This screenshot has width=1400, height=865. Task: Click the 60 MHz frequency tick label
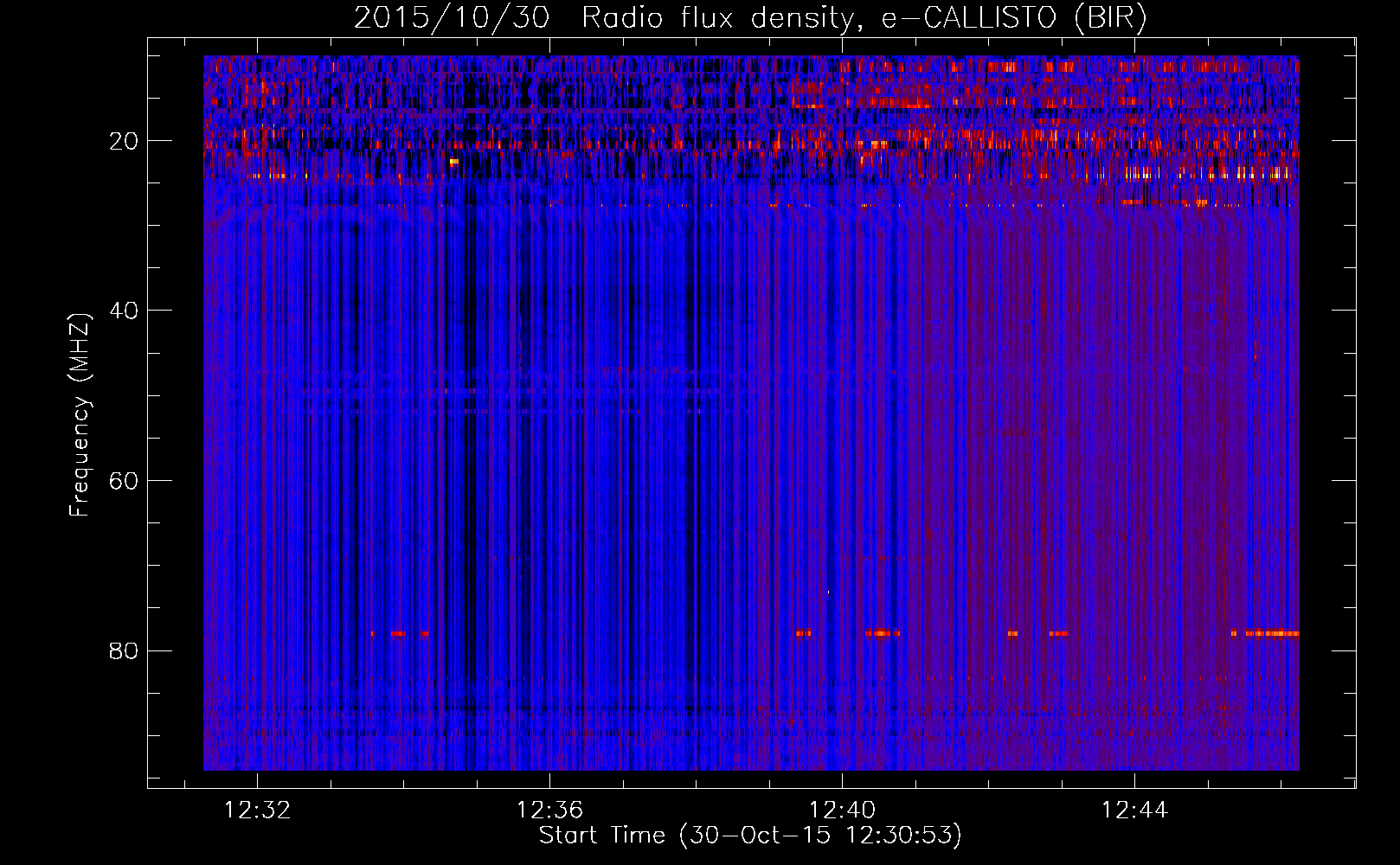(x=124, y=481)
